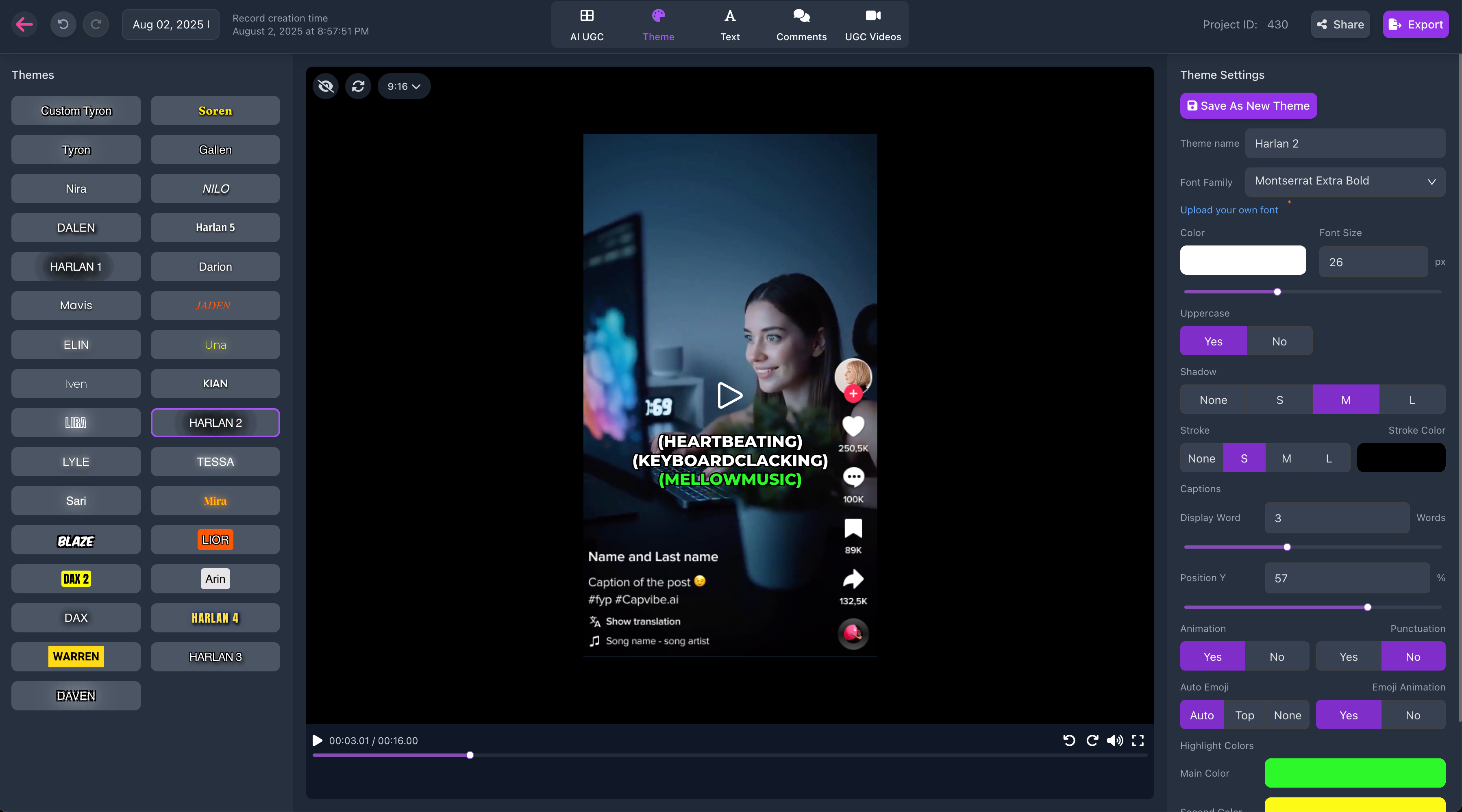Play video from bottom-left play icon
Image resolution: width=1462 pixels, height=812 pixels.
[317, 740]
